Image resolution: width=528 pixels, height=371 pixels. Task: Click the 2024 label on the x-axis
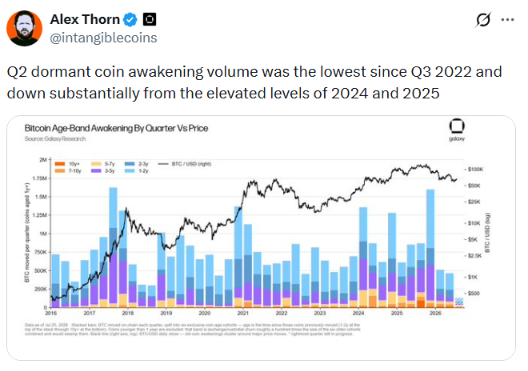[358, 313]
